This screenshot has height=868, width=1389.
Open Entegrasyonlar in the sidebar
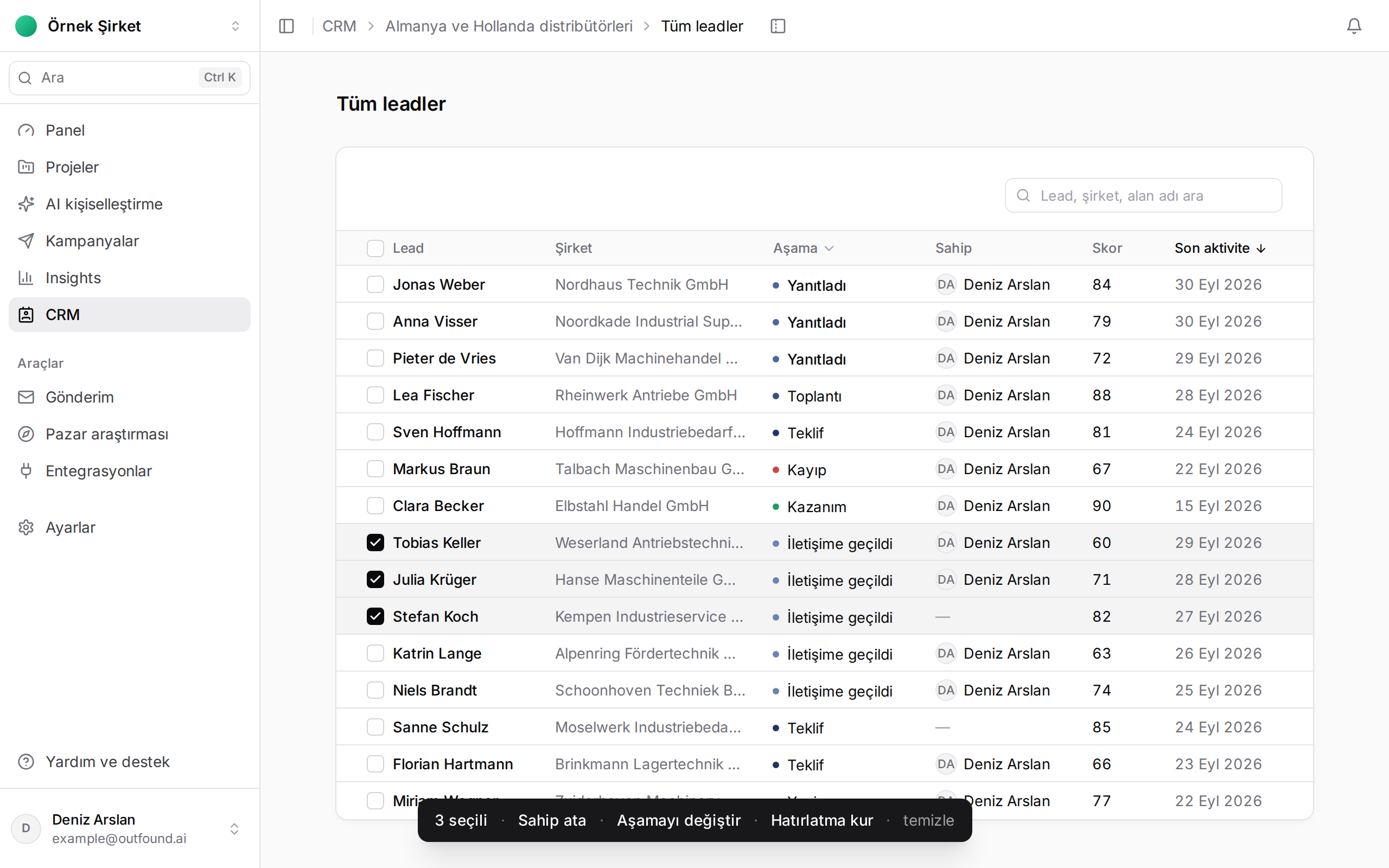[130, 471]
